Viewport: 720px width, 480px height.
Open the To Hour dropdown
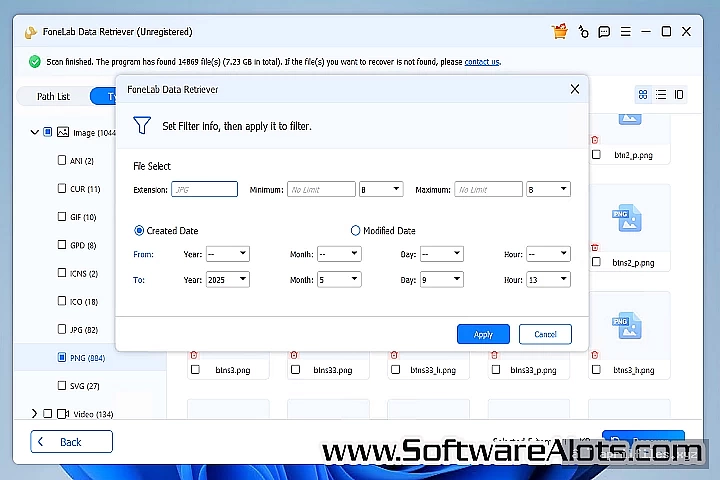548,279
